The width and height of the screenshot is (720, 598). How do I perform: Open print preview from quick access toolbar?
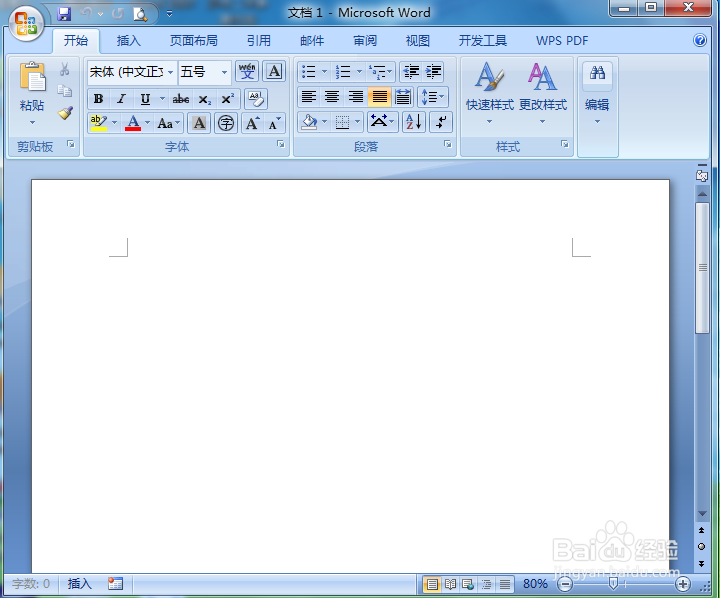coord(140,14)
